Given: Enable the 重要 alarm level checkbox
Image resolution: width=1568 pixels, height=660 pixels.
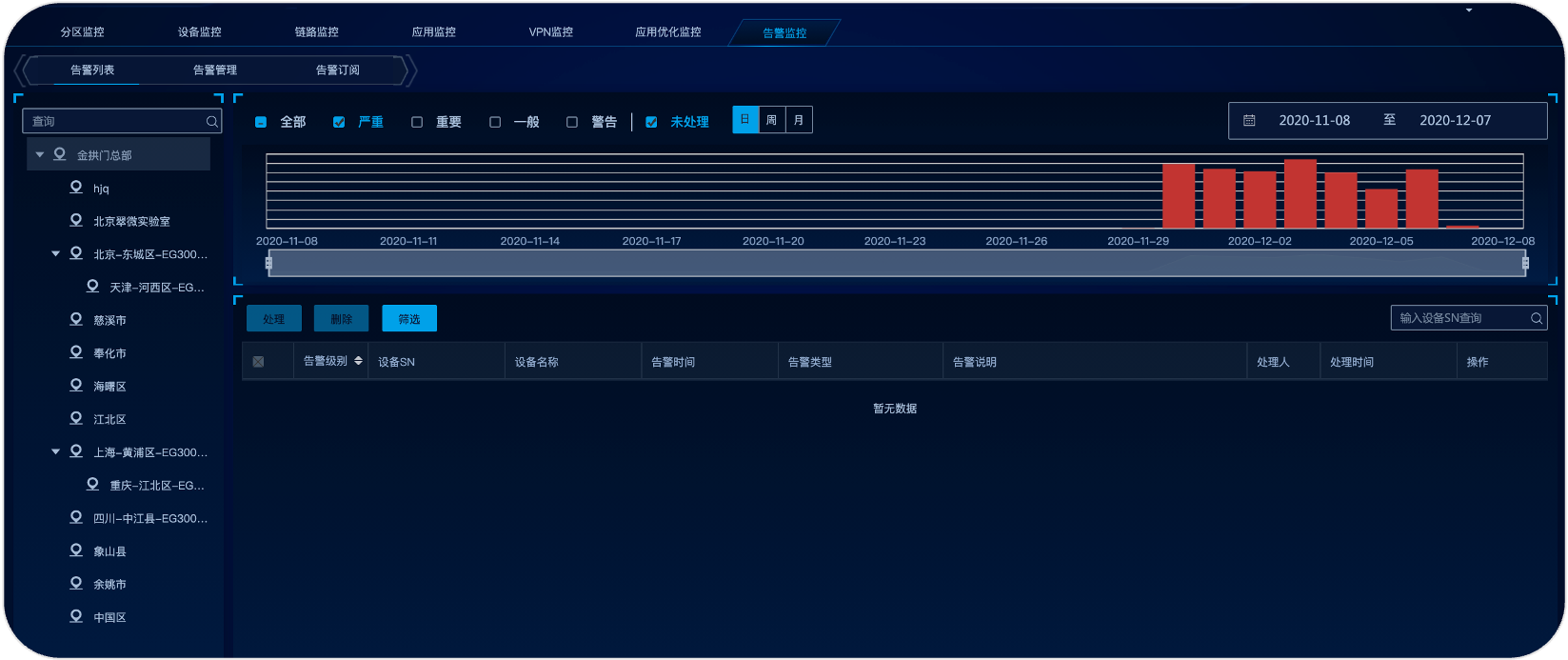Looking at the screenshot, I should [x=417, y=122].
